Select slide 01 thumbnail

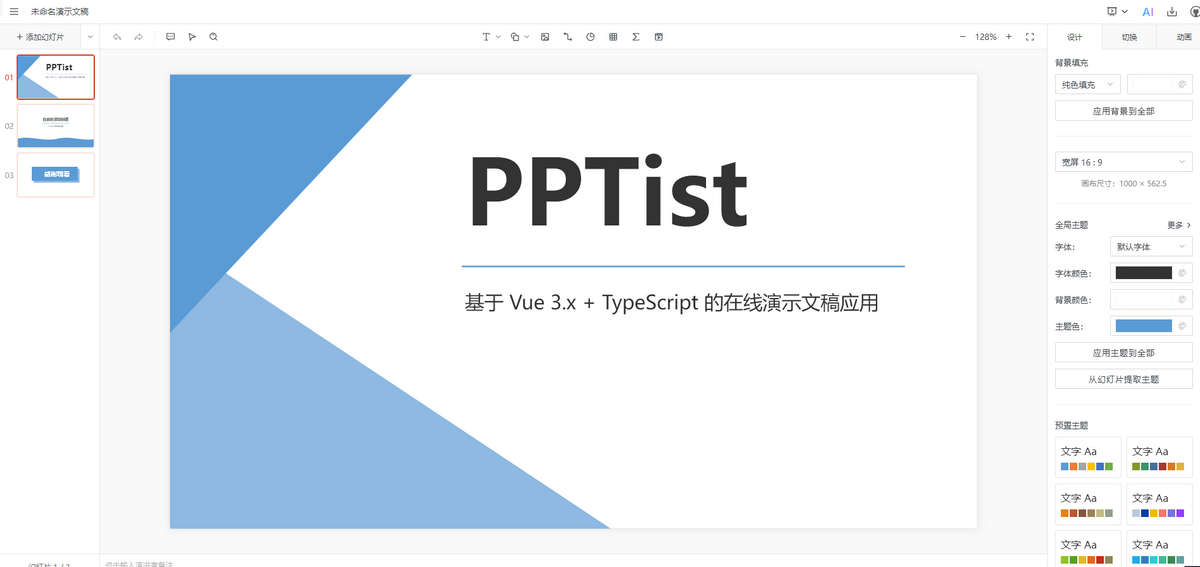[x=56, y=77]
